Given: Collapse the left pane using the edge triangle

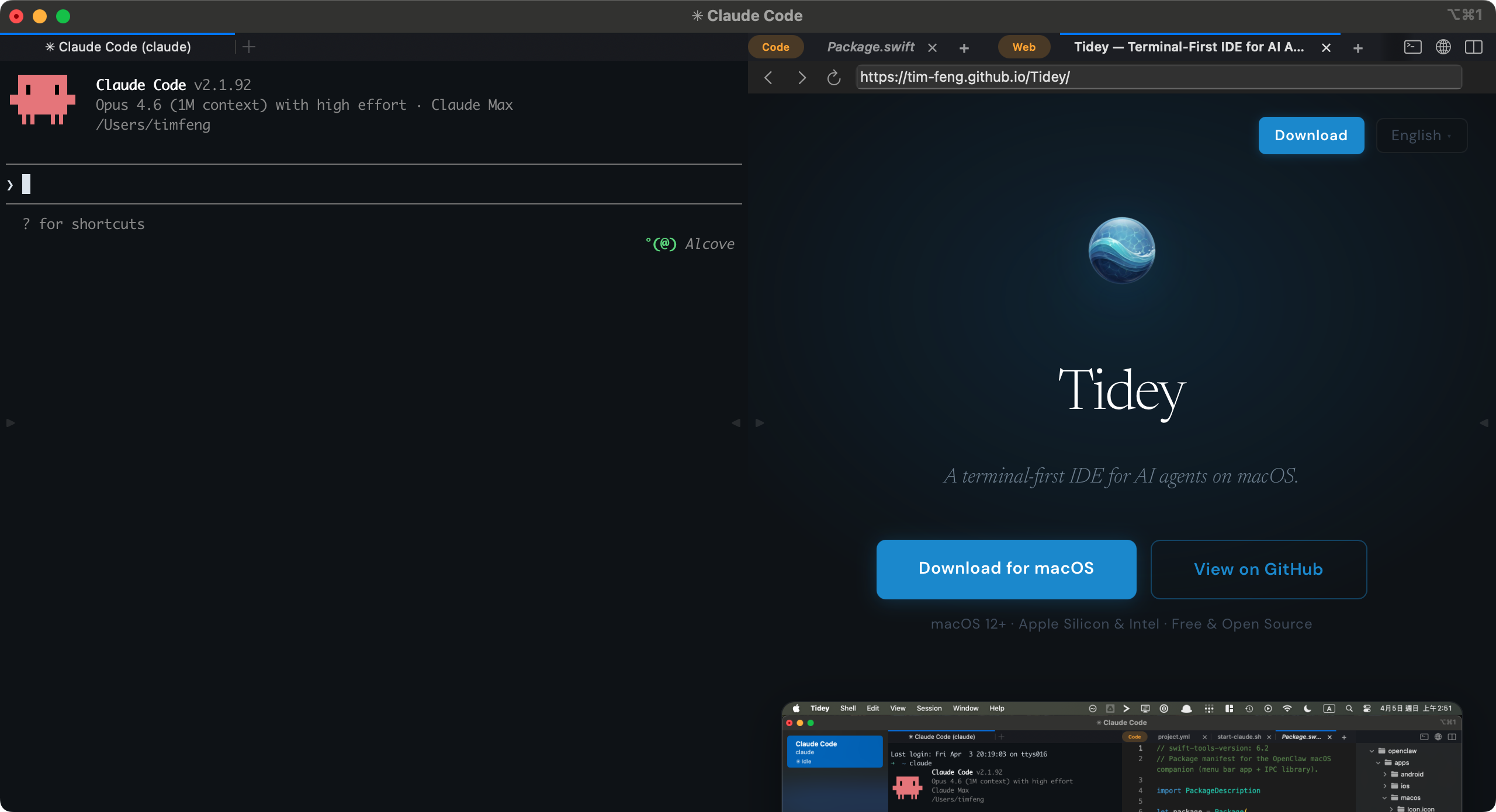Looking at the screenshot, I should pos(9,422).
